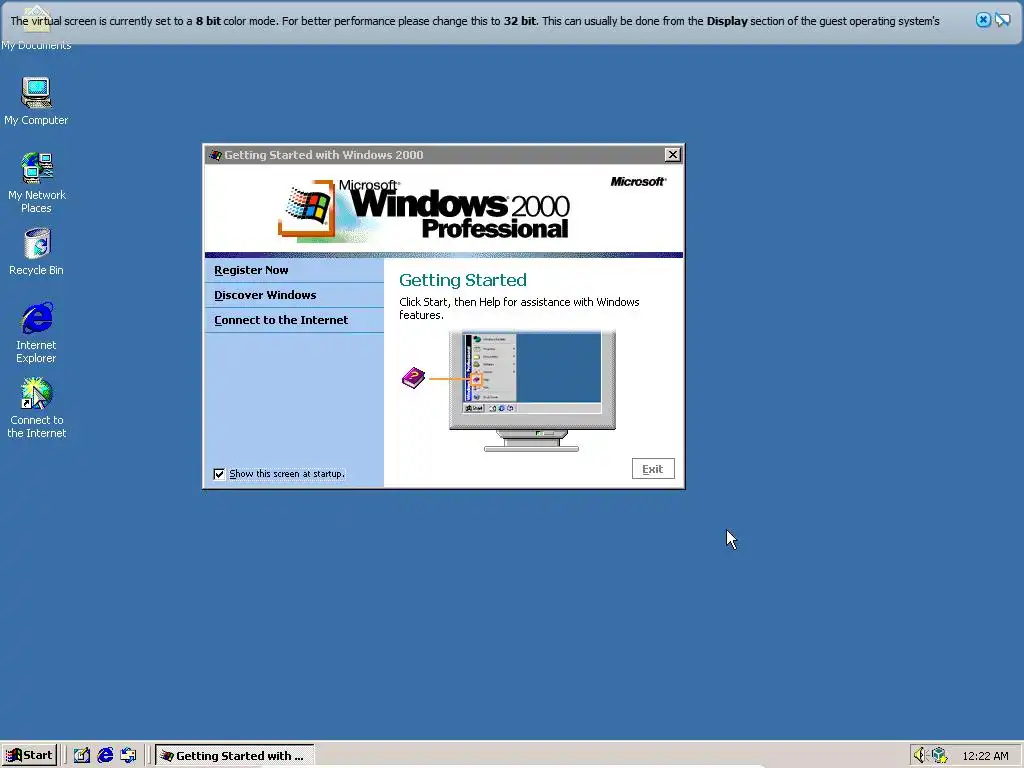
Task: Open Register Now link
Action: coord(251,270)
